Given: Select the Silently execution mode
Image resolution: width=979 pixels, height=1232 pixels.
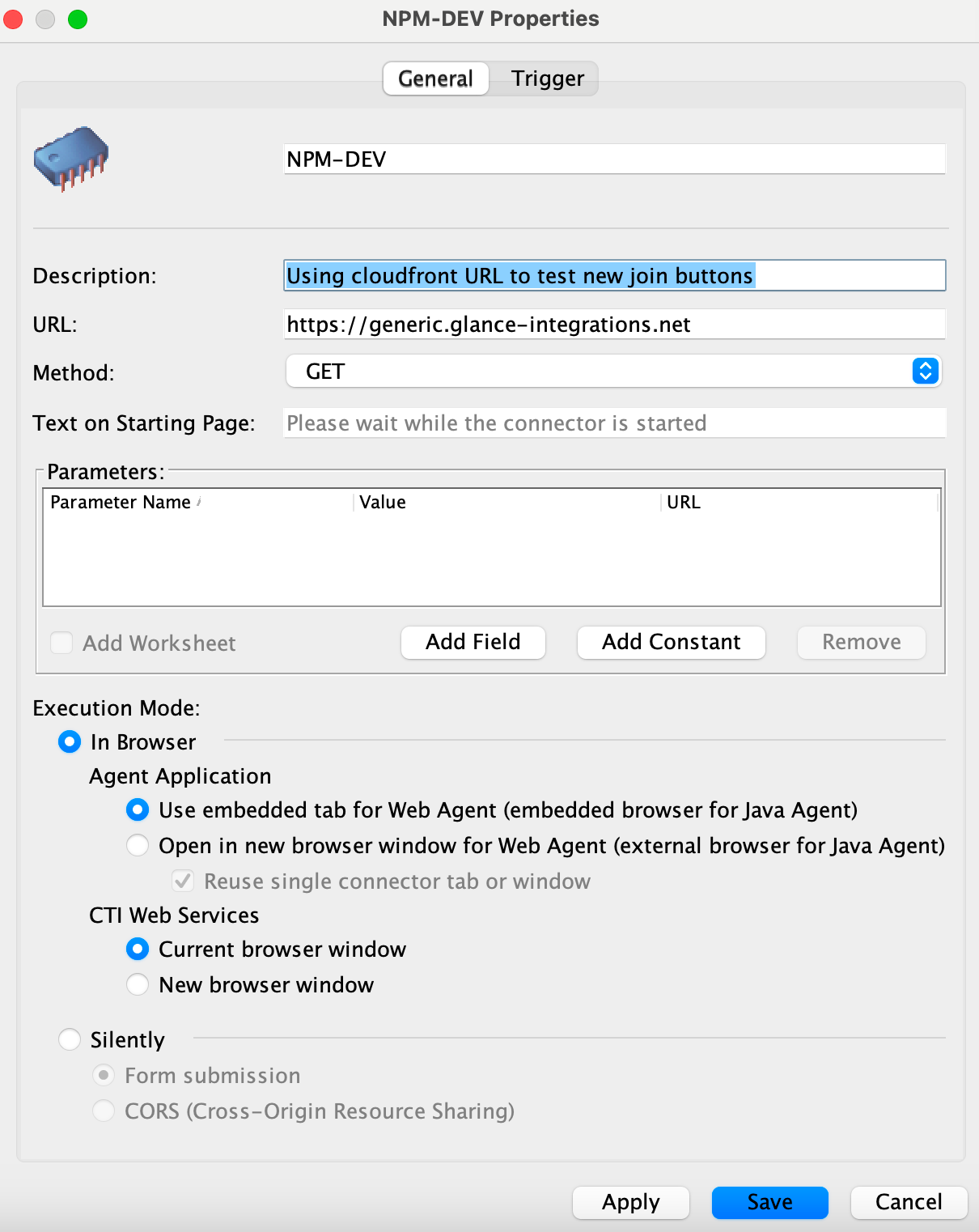Looking at the screenshot, I should (x=70, y=1039).
